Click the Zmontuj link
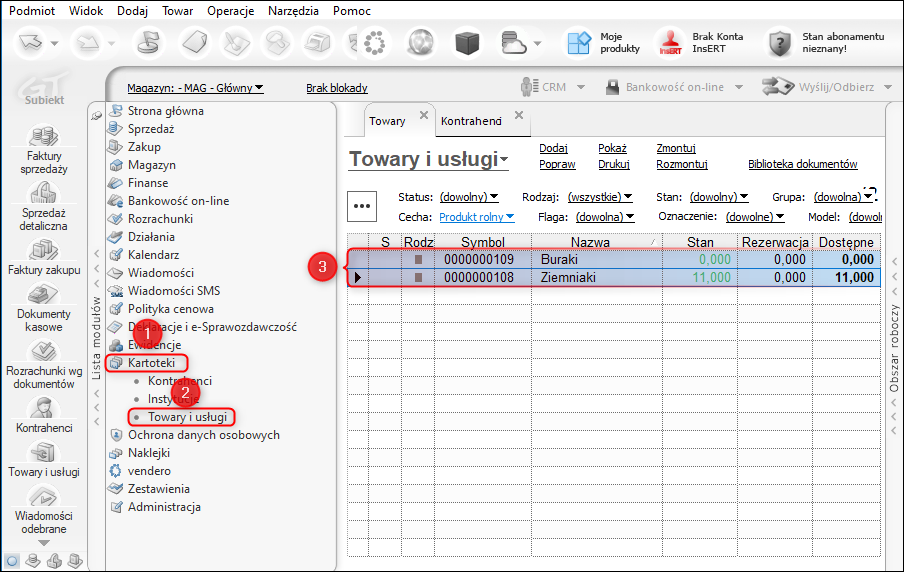Viewport: 904px width, 572px height. tap(676, 148)
